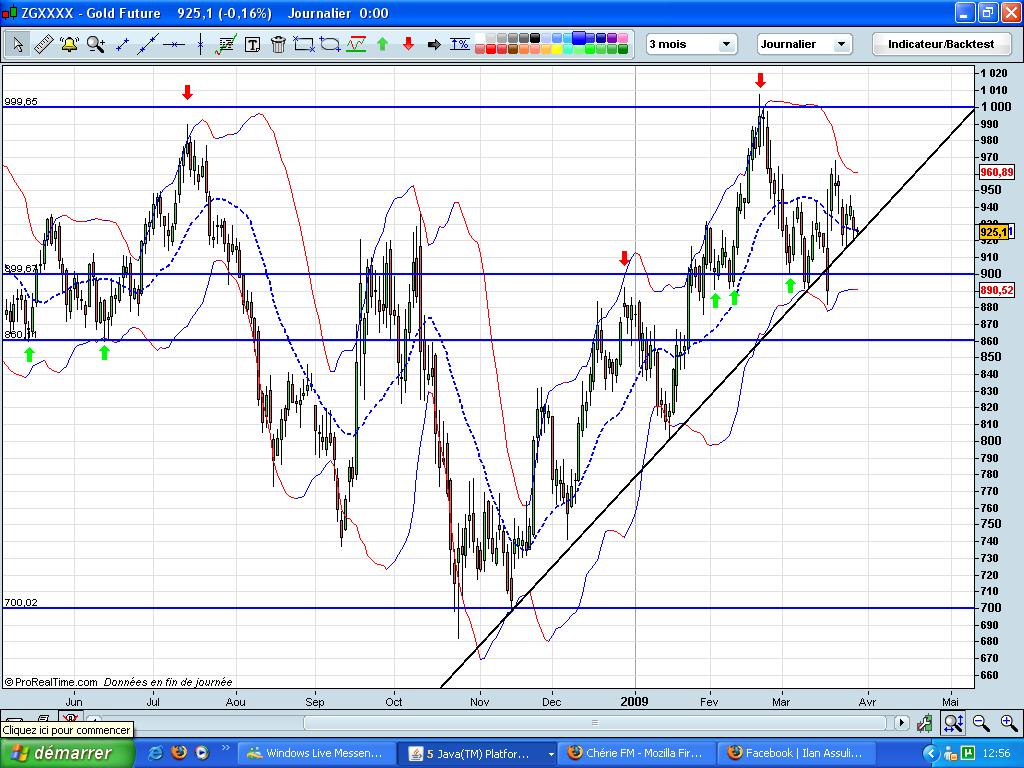Click right arrow of horizontal scrollbar
Image resolution: width=1024 pixels, height=768 pixels.
(902, 722)
